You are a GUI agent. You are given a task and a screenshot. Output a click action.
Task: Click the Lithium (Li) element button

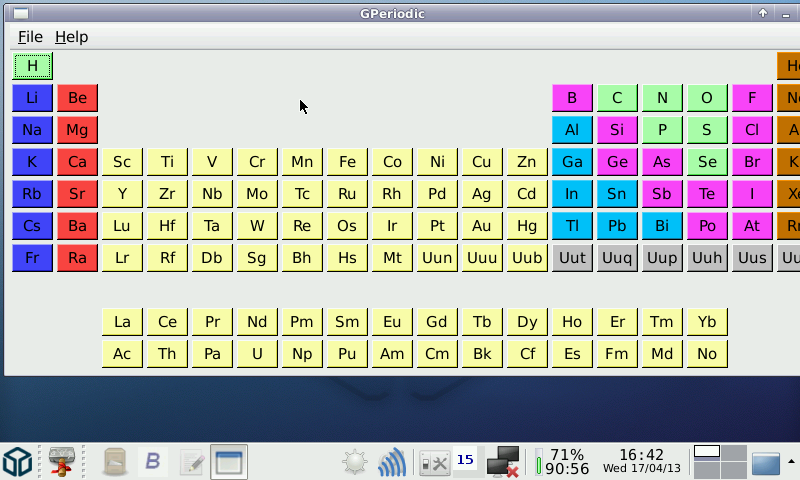click(x=32, y=98)
